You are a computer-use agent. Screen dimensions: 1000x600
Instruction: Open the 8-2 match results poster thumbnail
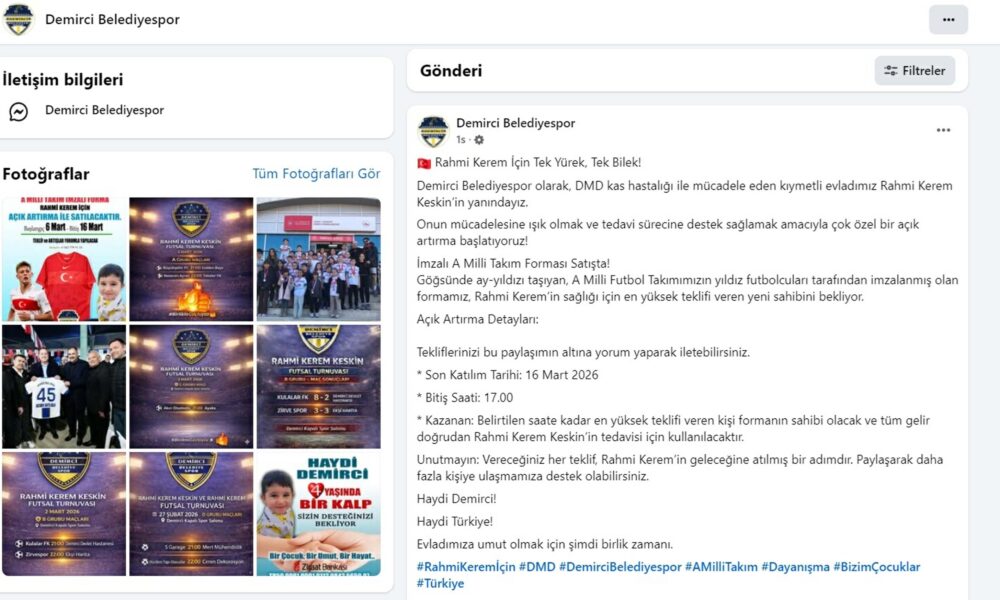(x=318, y=386)
